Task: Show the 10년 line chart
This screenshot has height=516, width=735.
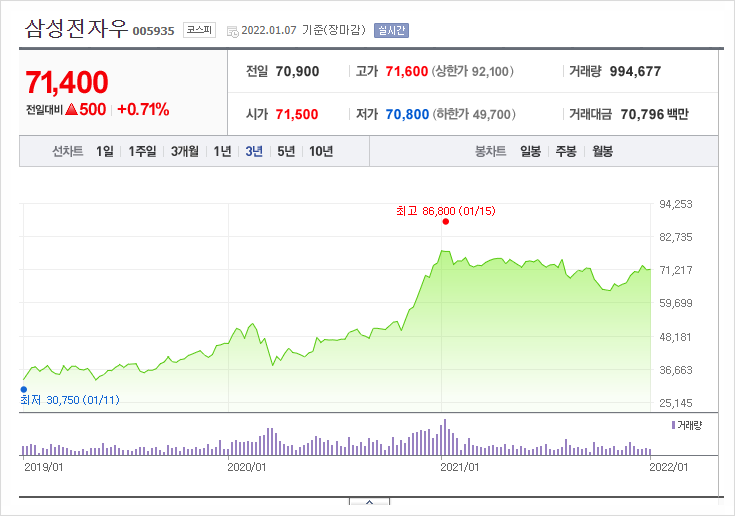Action: [321, 151]
